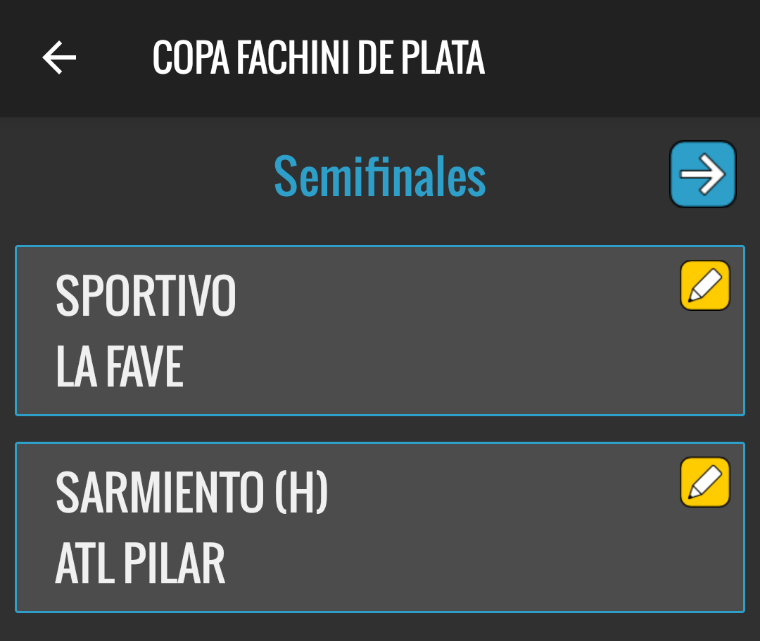Click the (H) marker beside Sarmiento
The height and width of the screenshot is (641, 760).
pyautogui.click(x=301, y=493)
